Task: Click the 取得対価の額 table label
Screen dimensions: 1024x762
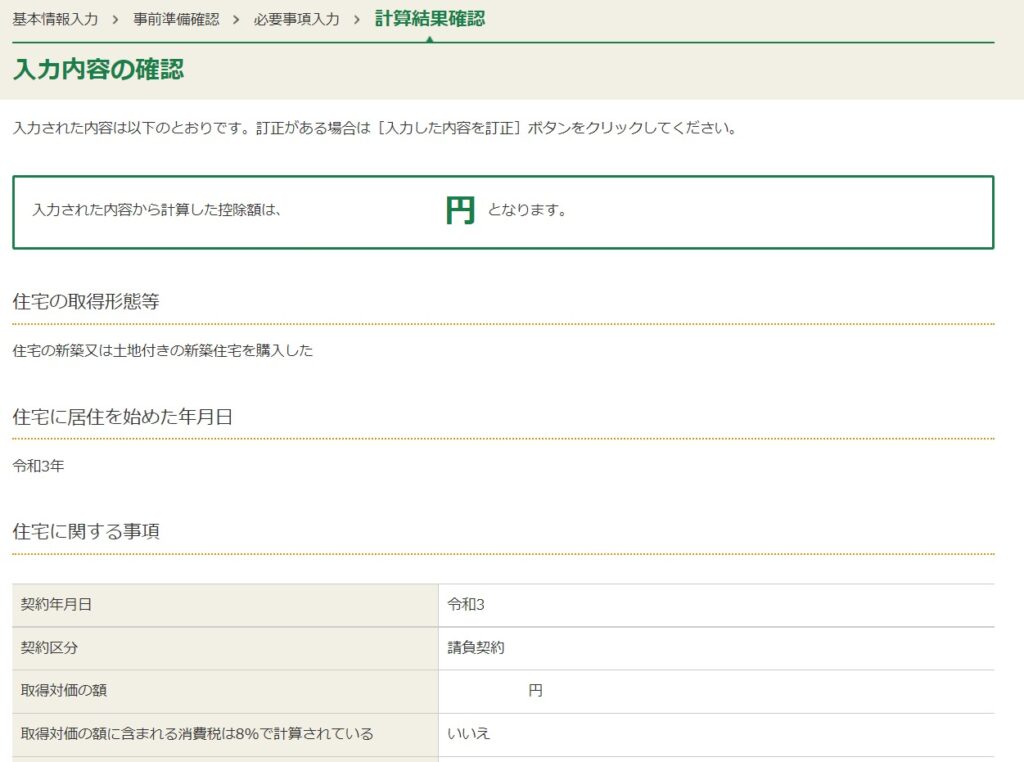Action: click(x=63, y=691)
